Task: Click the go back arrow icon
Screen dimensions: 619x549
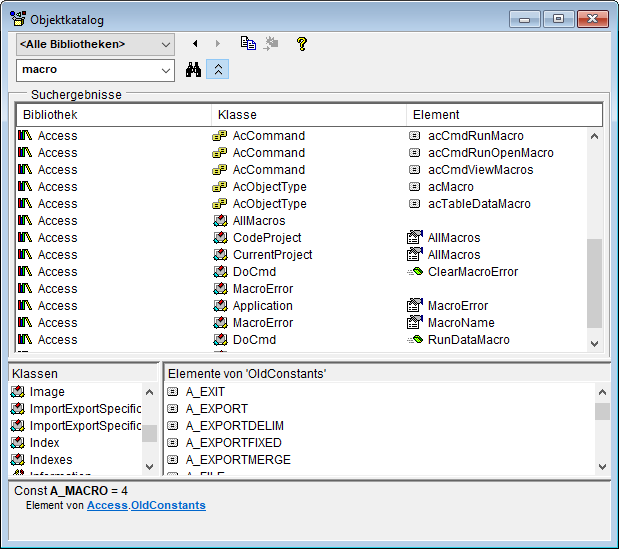Action: (195, 44)
